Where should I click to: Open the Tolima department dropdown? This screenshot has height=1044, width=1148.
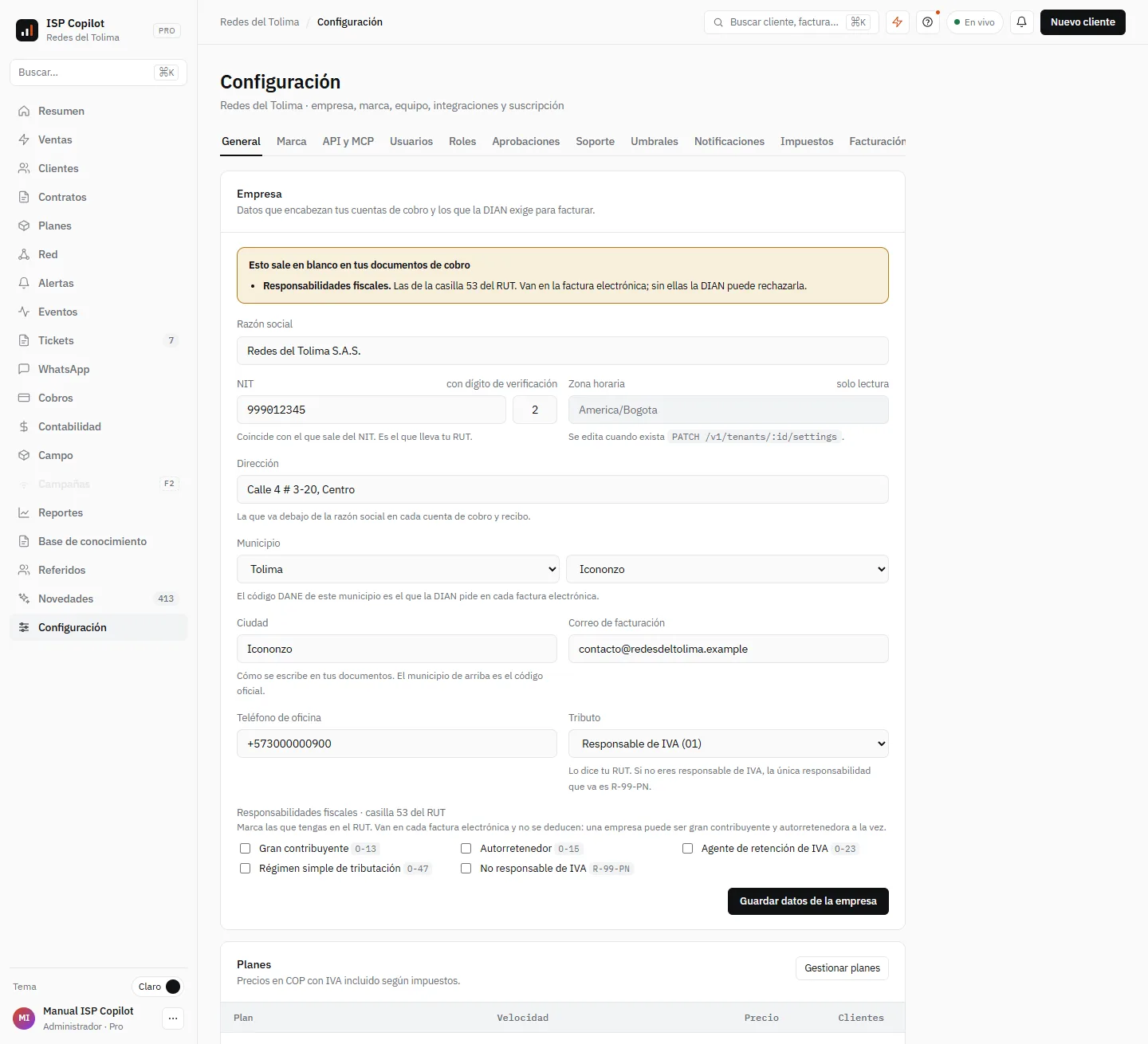point(397,569)
